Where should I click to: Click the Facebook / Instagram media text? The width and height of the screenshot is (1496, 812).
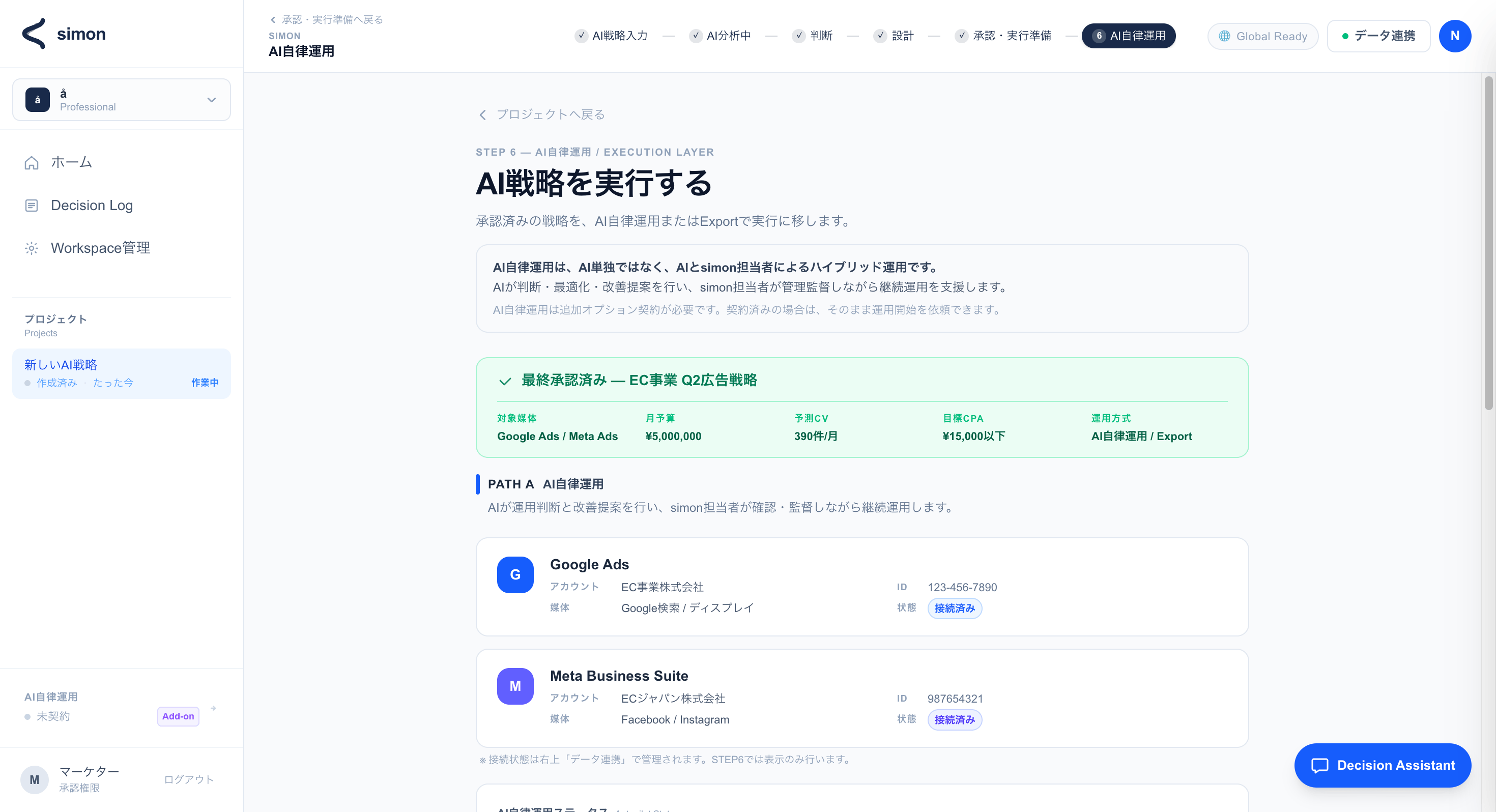(x=675, y=719)
